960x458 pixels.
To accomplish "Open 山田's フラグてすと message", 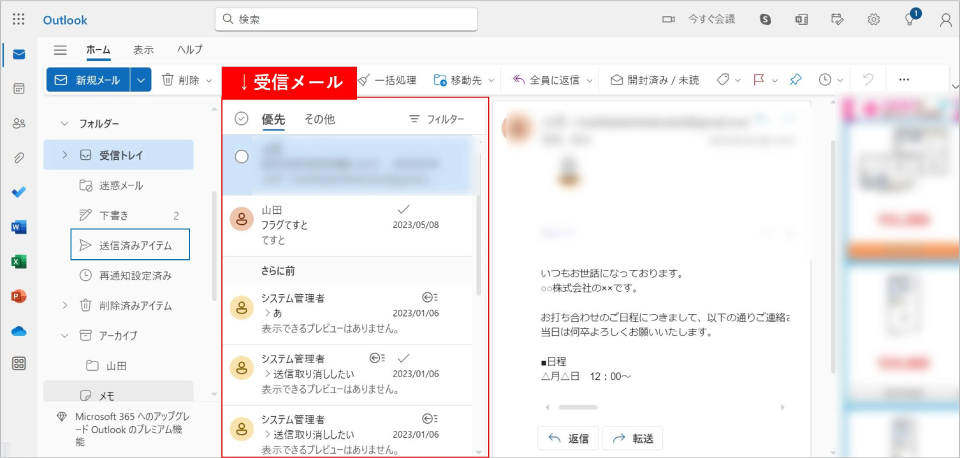I will (x=347, y=226).
